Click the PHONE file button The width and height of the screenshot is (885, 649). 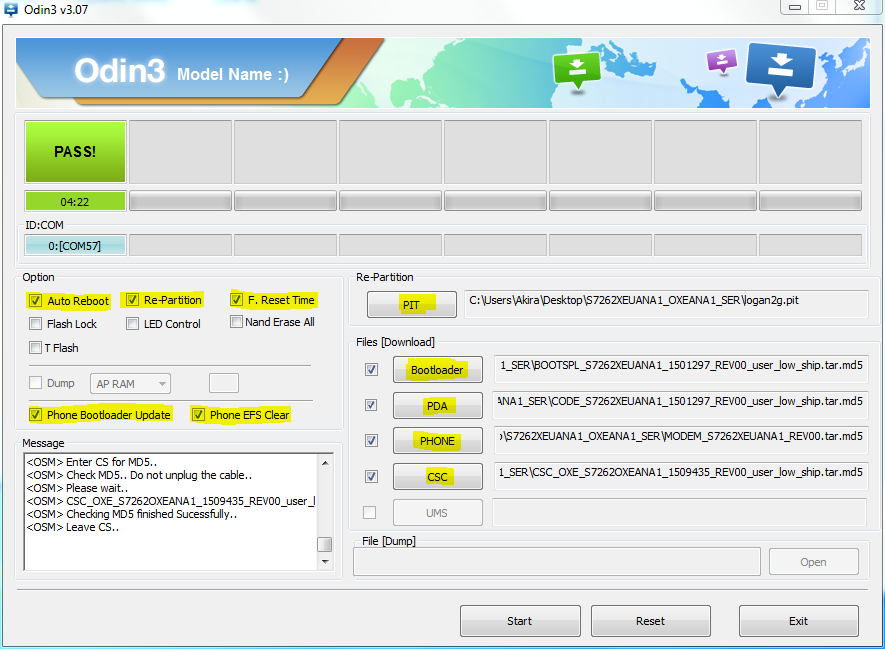click(437, 440)
